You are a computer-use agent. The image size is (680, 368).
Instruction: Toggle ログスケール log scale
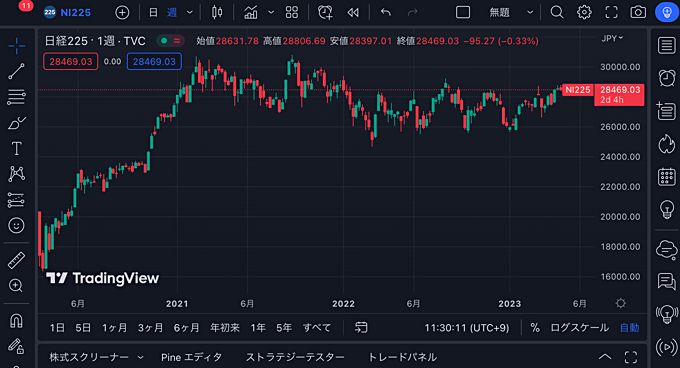point(579,328)
